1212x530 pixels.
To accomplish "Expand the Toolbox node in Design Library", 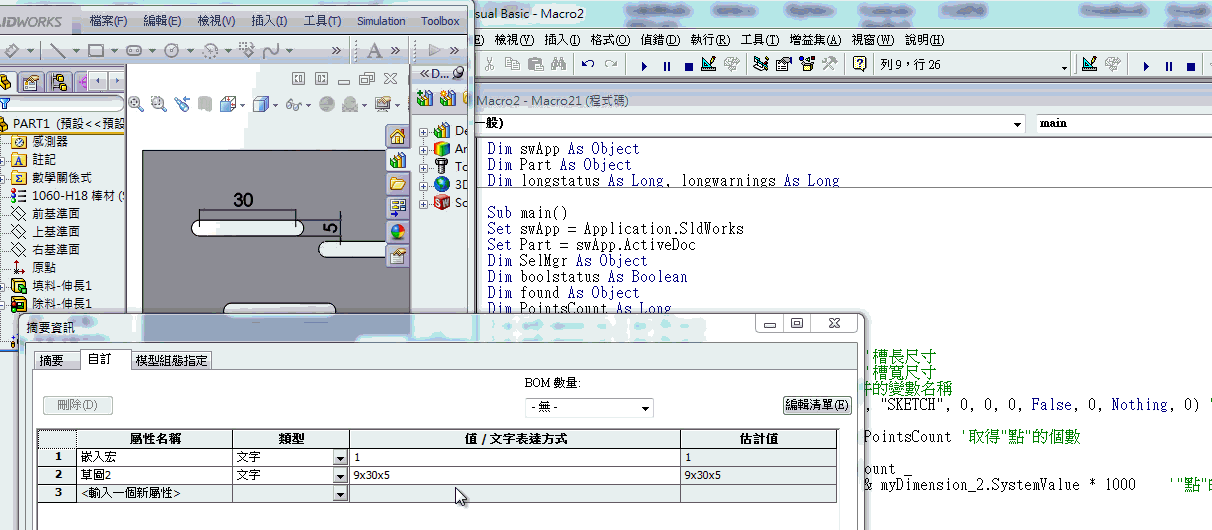I will coord(424,166).
